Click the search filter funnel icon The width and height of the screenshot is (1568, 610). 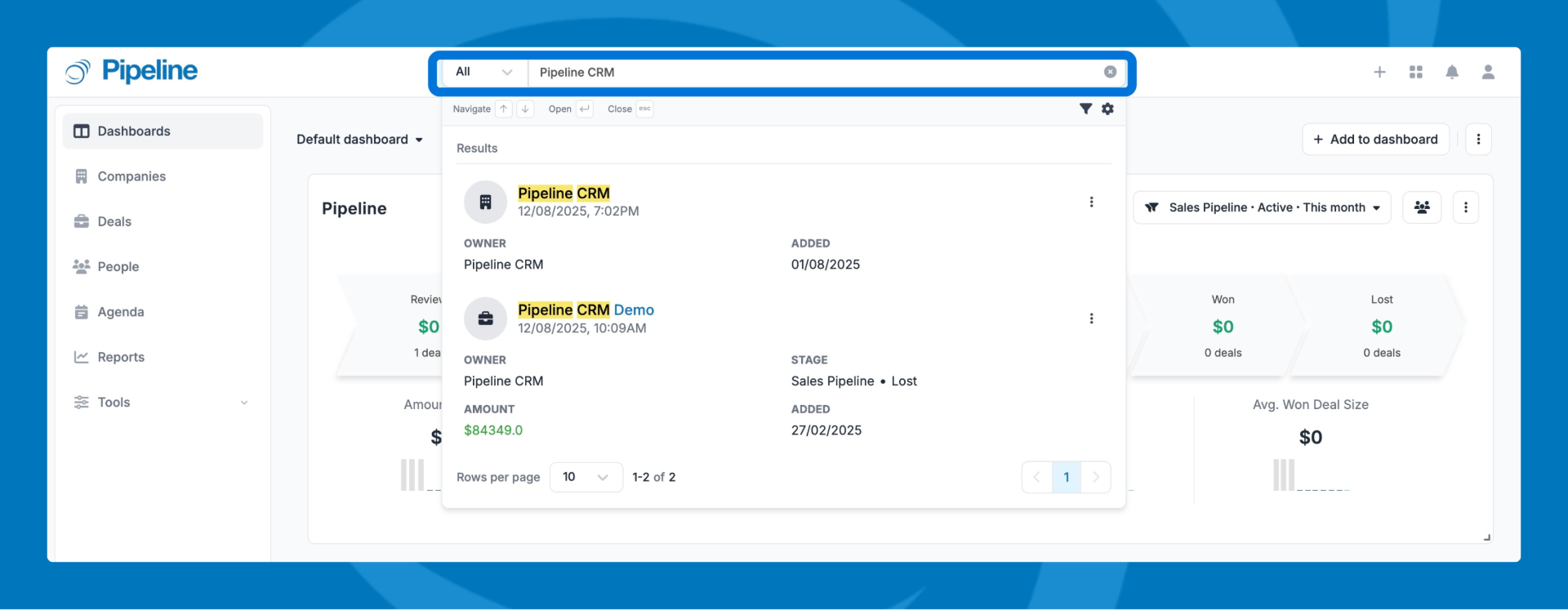tap(1085, 109)
